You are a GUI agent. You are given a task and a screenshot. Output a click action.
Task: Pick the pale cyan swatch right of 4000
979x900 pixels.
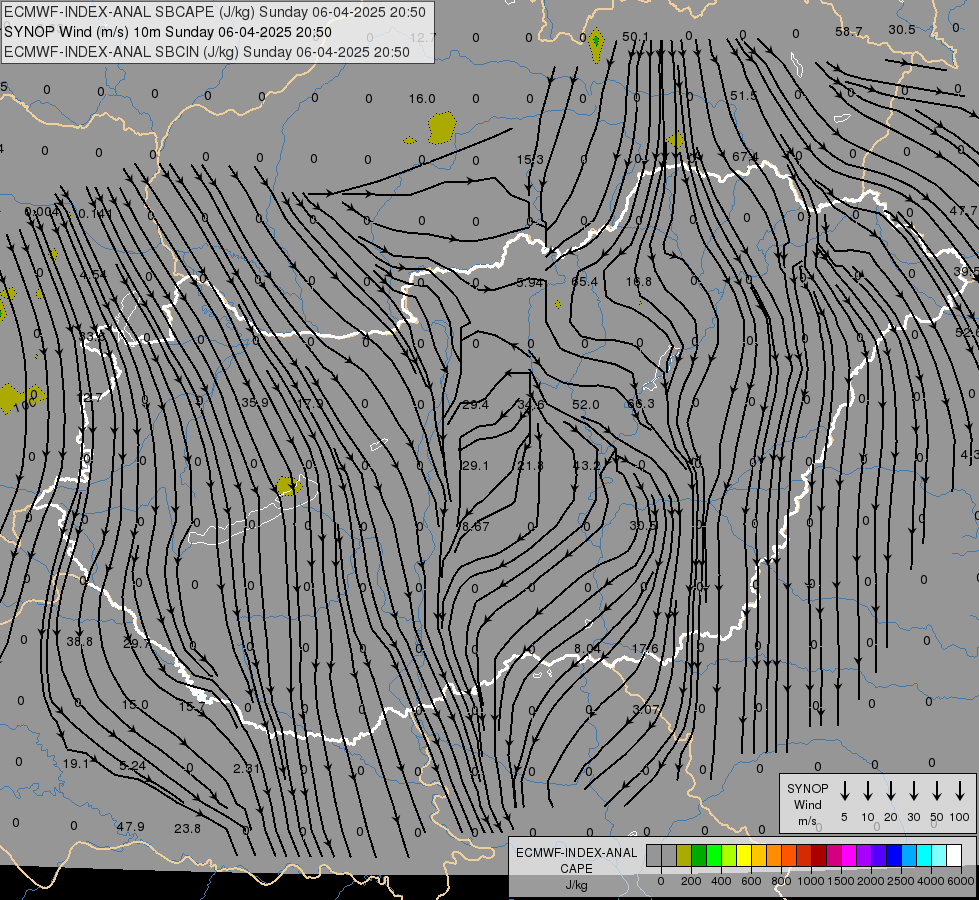(938, 856)
